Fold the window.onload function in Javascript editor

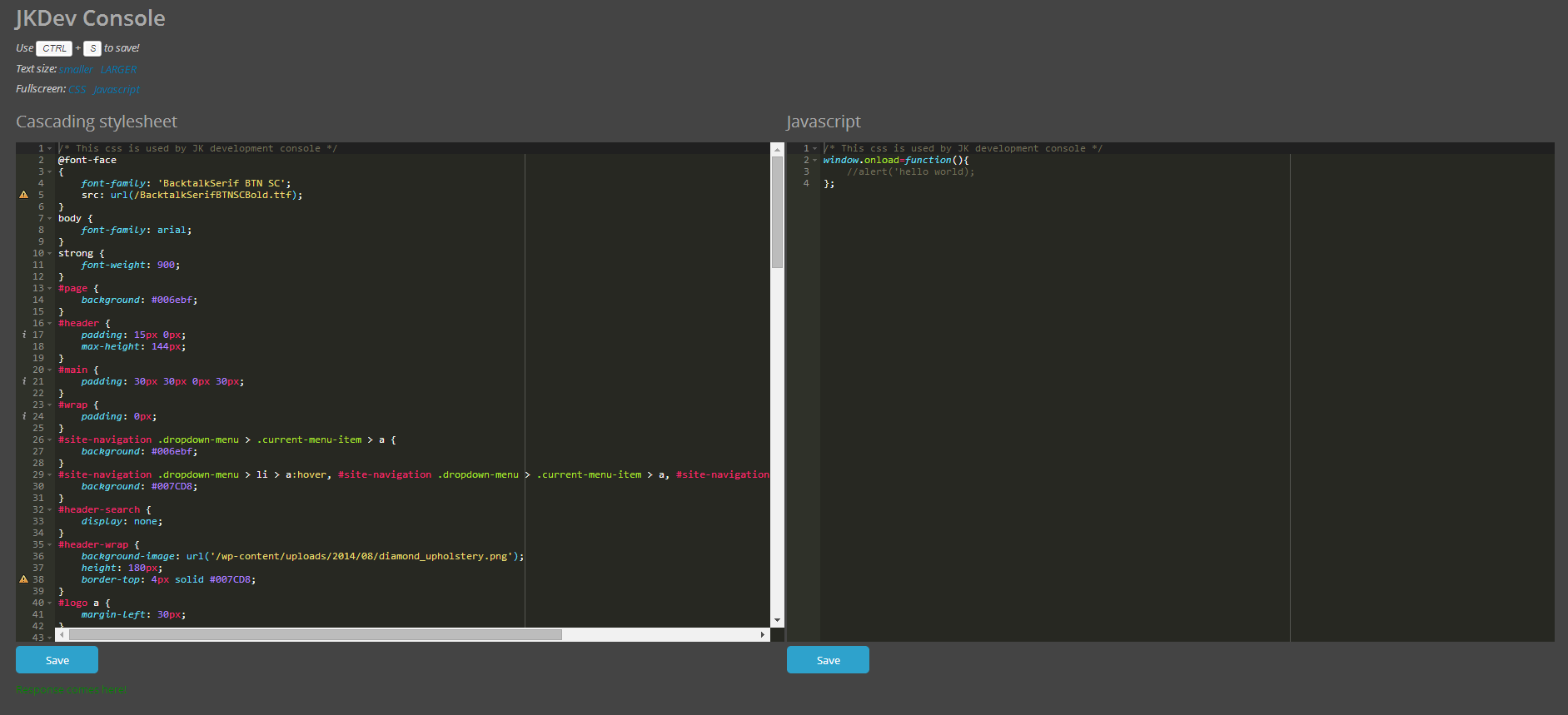point(815,161)
